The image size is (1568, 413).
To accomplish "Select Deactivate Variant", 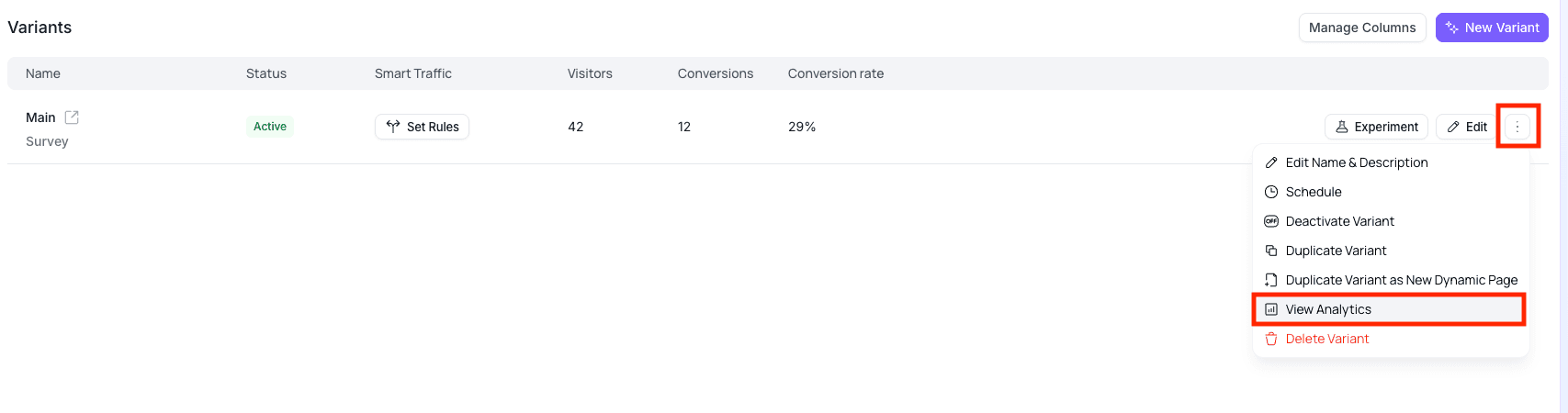I will click(x=1391, y=221).
